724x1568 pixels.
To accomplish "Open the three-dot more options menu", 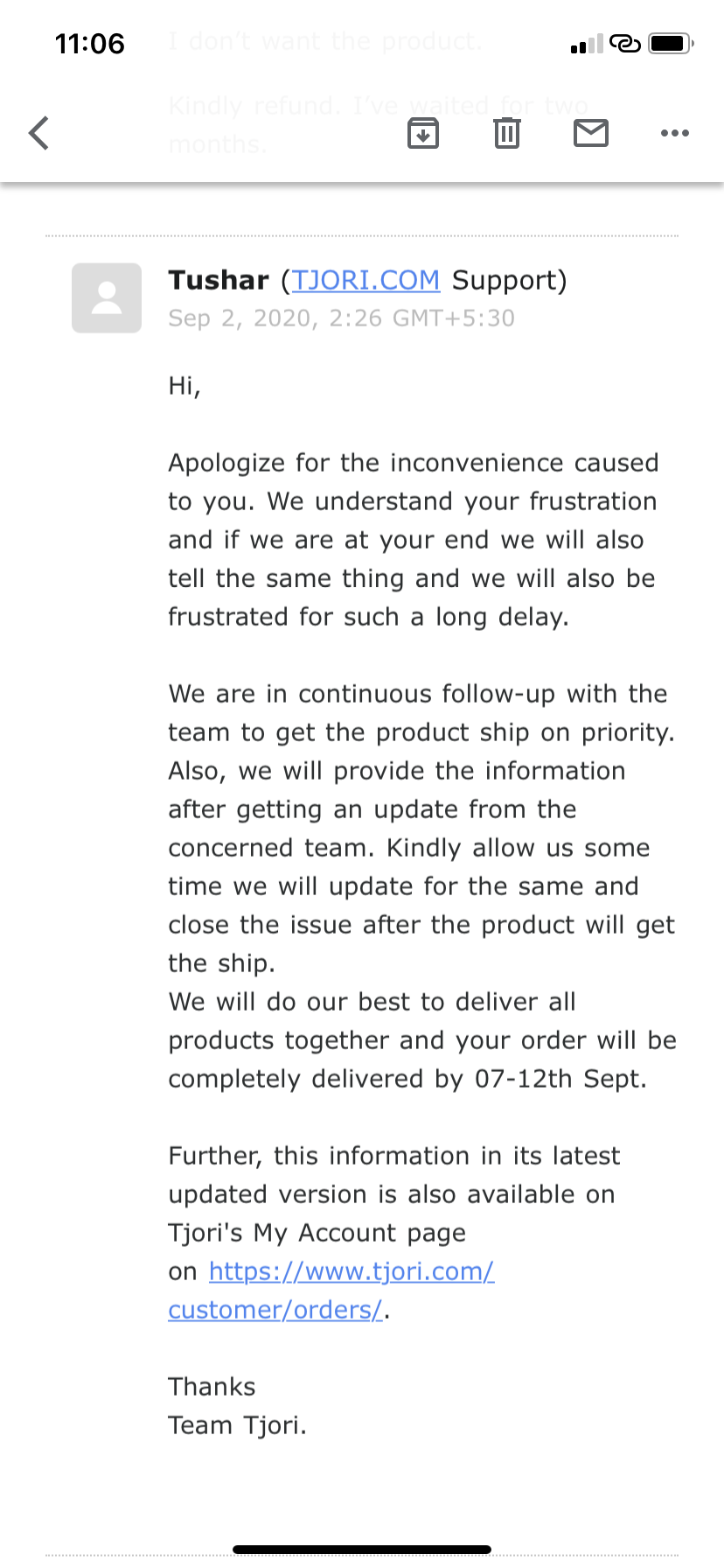I will pyautogui.click(x=674, y=133).
